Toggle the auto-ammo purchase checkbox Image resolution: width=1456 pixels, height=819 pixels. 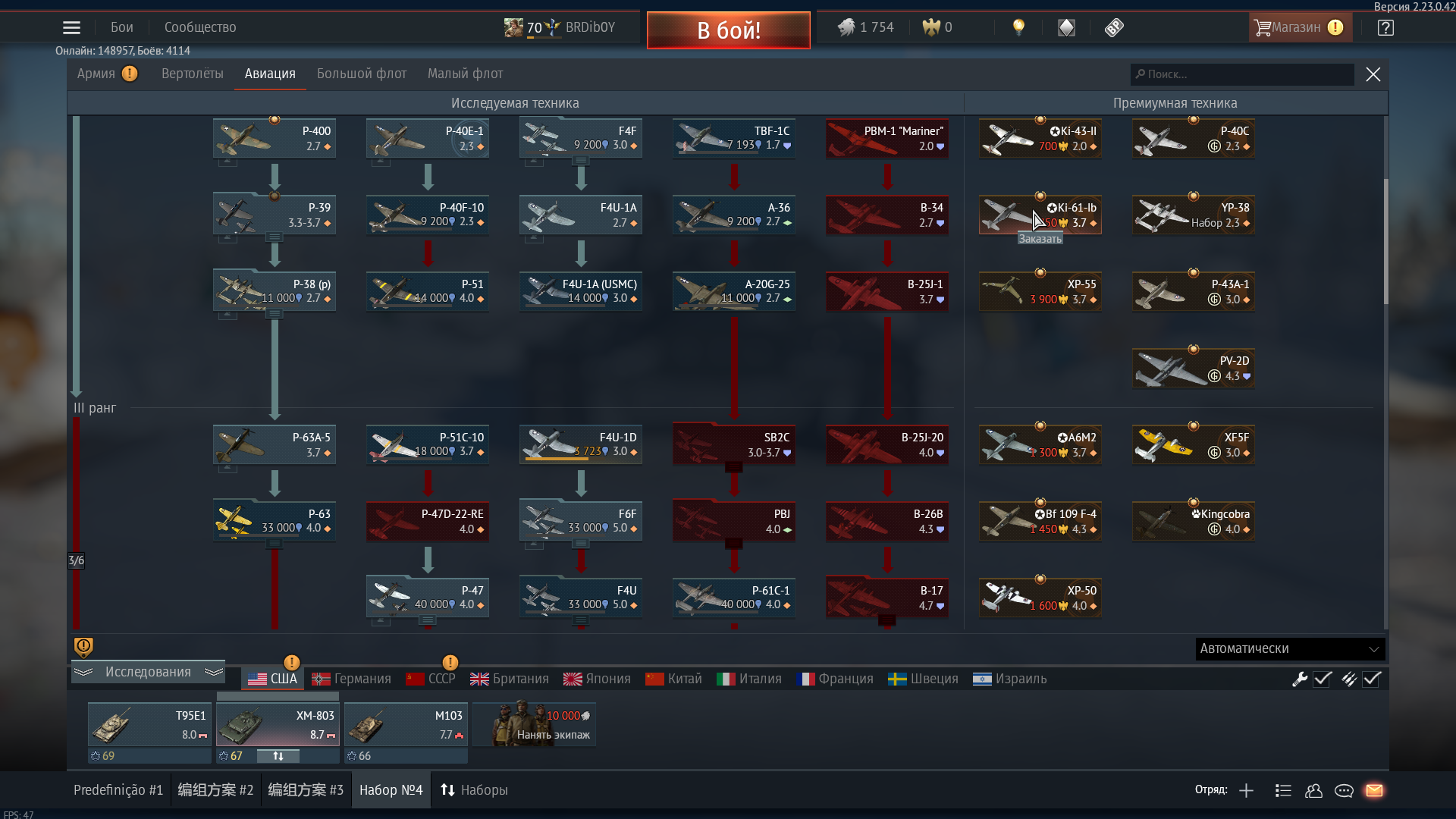1372,679
